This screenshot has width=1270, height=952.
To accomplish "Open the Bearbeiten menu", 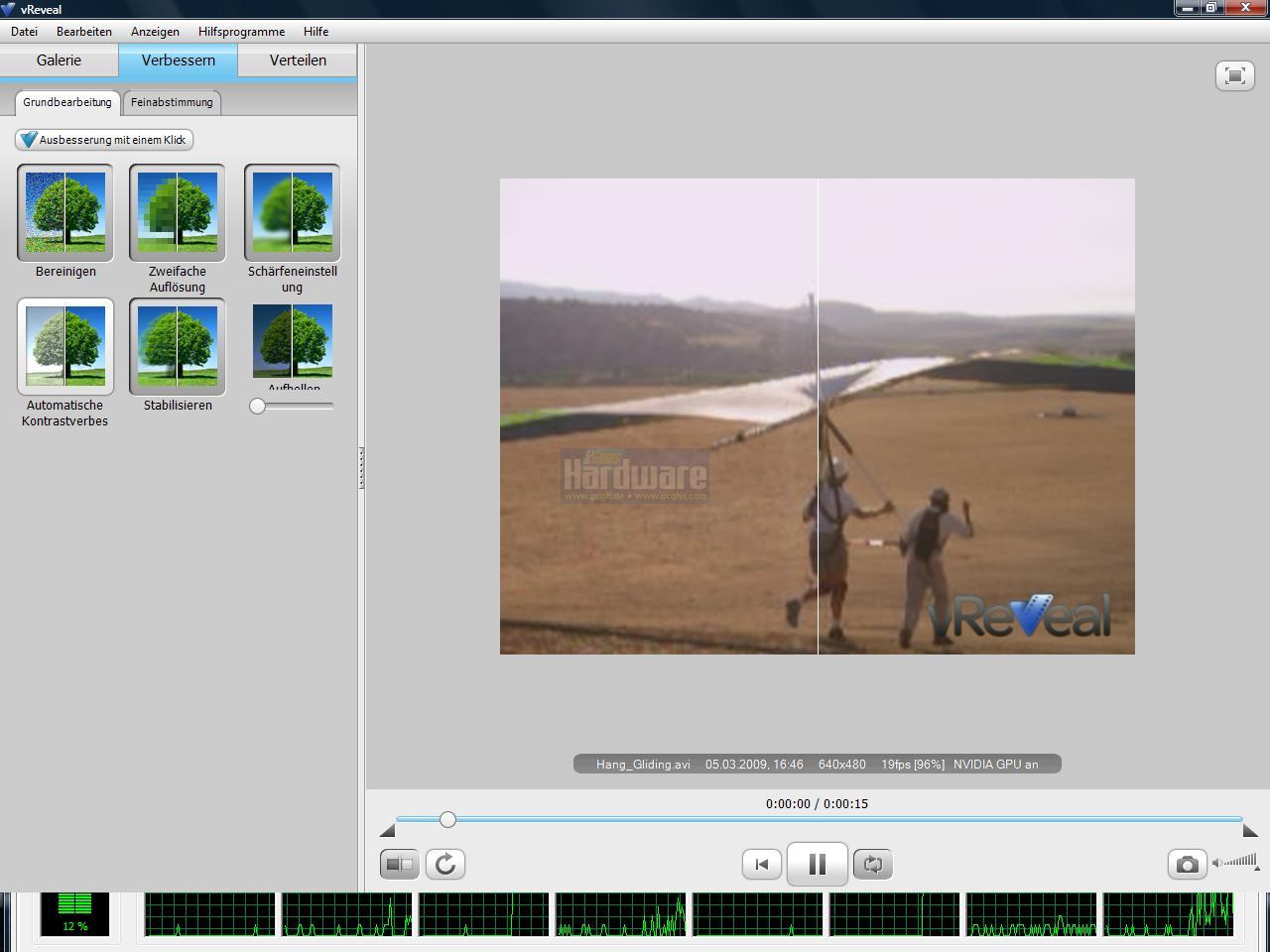I will tap(84, 32).
